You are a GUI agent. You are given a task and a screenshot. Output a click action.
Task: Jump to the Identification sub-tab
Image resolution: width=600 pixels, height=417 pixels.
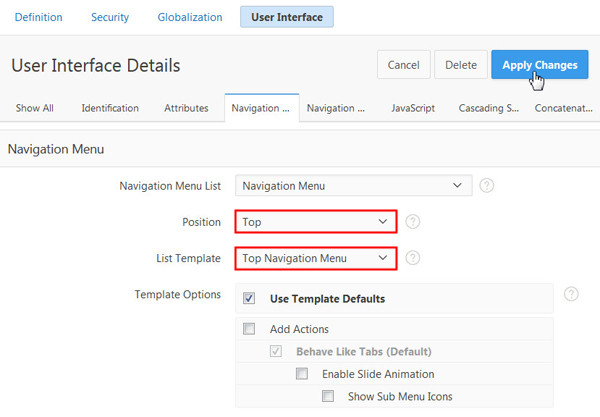coord(110,108)
